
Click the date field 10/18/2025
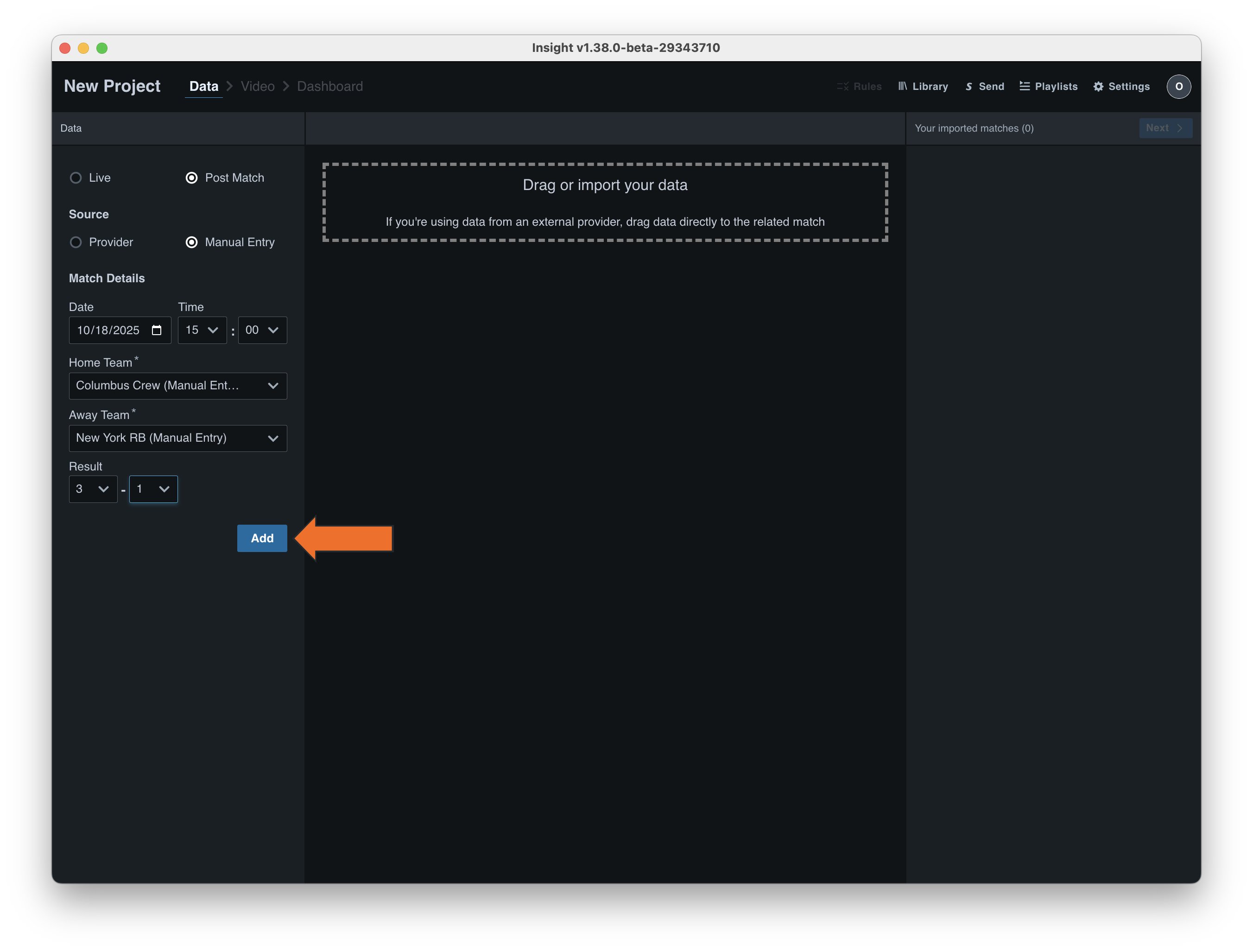120,330
